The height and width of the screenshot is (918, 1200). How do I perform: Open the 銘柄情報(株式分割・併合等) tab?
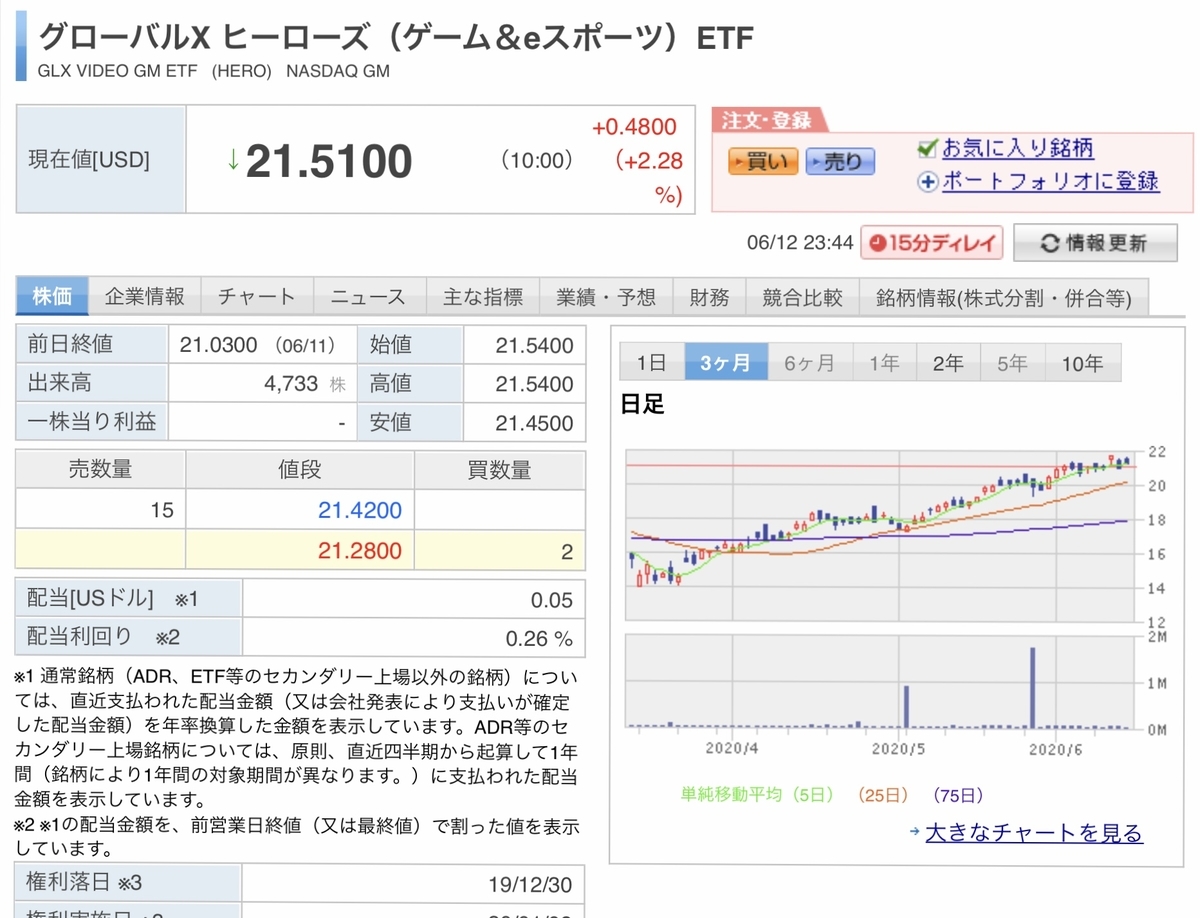click(x=1003, y=297)
